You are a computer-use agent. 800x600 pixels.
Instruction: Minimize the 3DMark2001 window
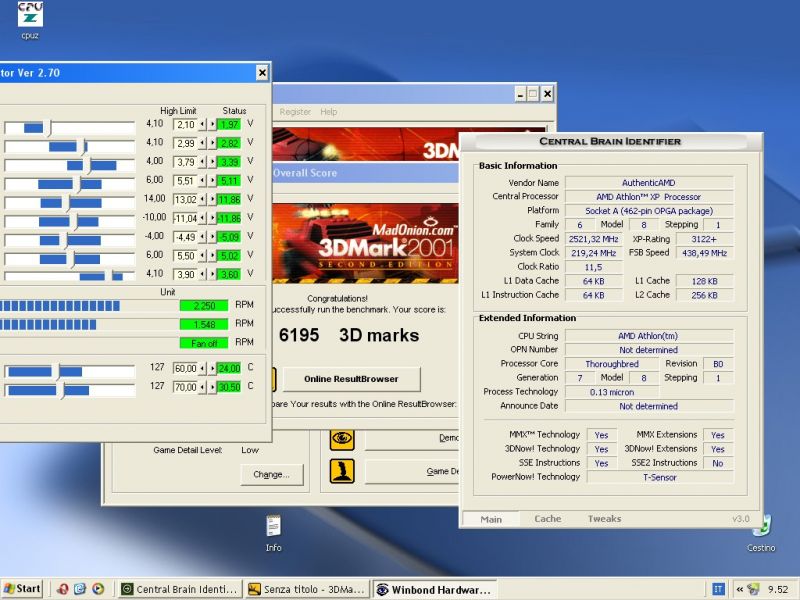pyautogui.click(x=520, y=94)
